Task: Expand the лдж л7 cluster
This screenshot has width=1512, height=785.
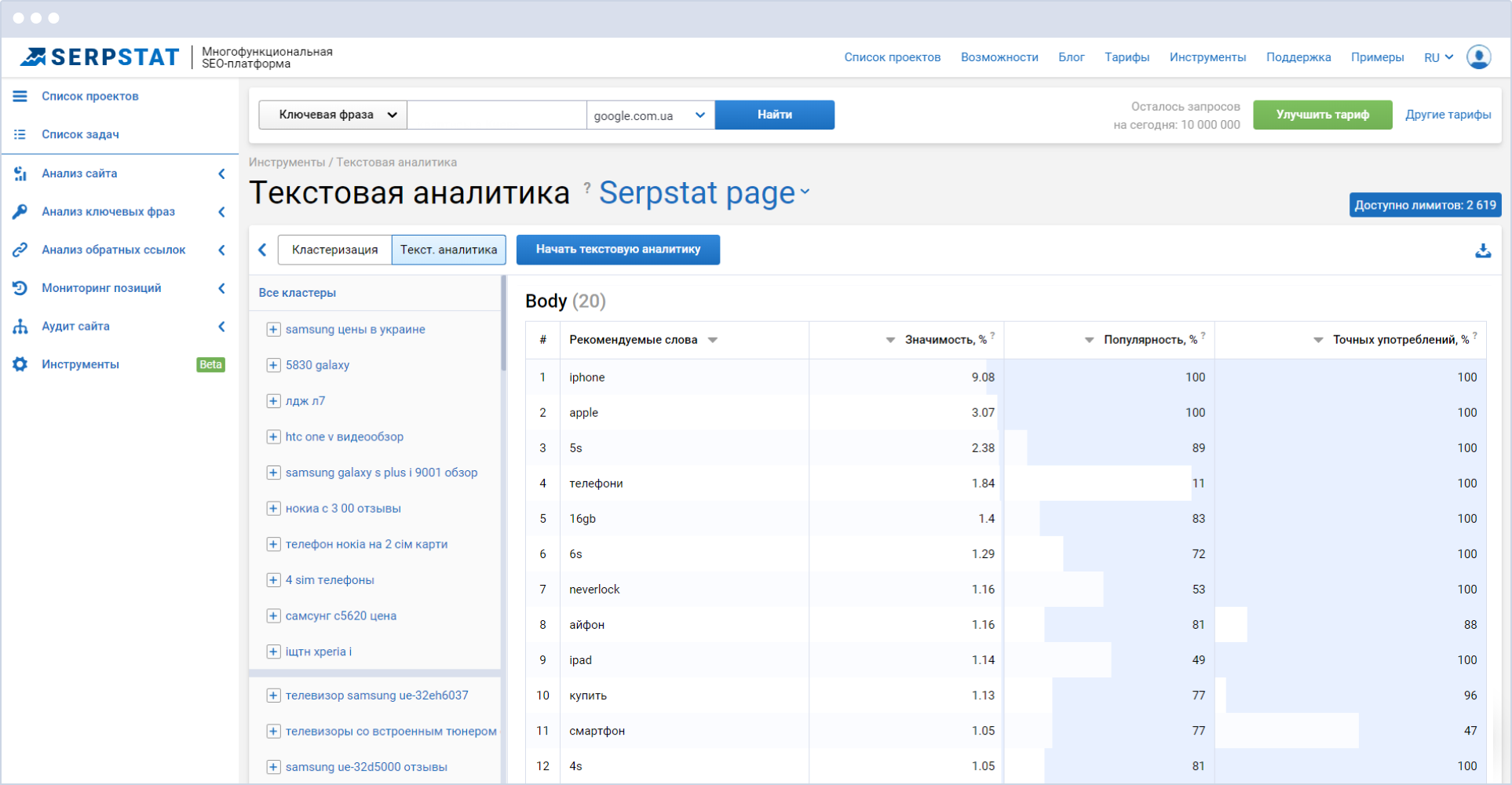Action: click(x=273, y=401)
